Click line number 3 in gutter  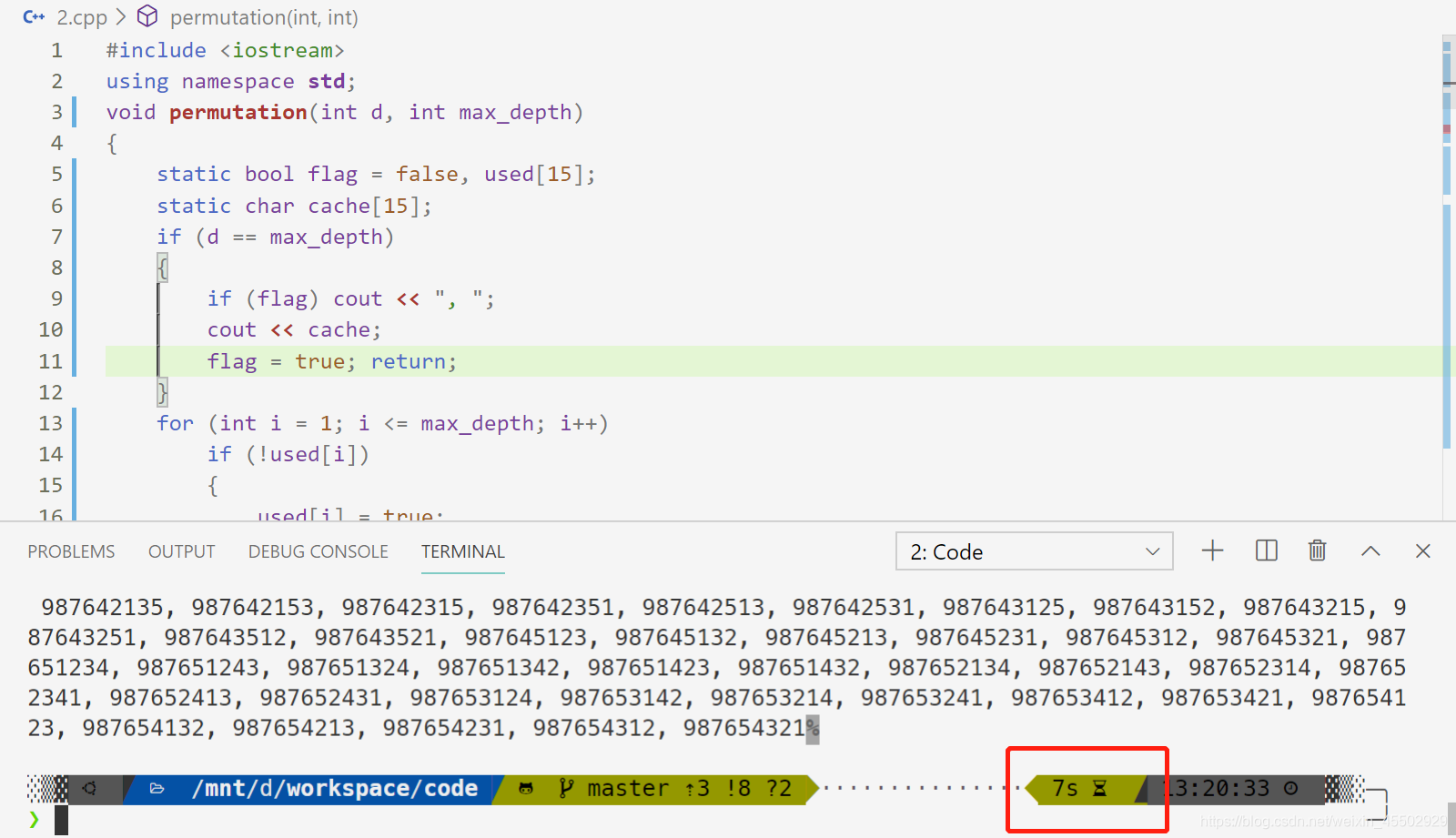[56, 112]
